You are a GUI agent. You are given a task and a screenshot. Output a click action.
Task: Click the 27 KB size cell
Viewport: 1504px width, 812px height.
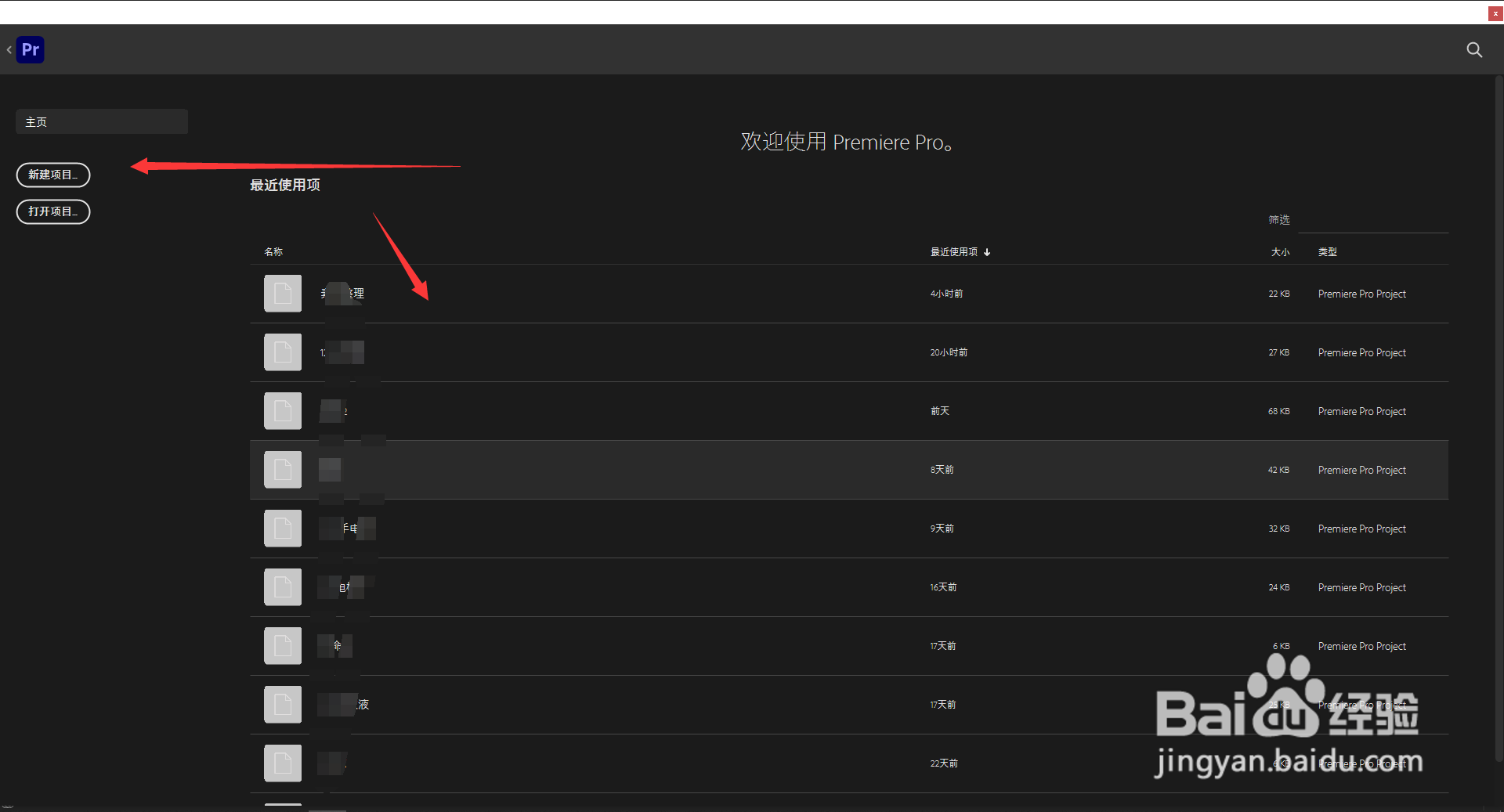[1279, 352]
